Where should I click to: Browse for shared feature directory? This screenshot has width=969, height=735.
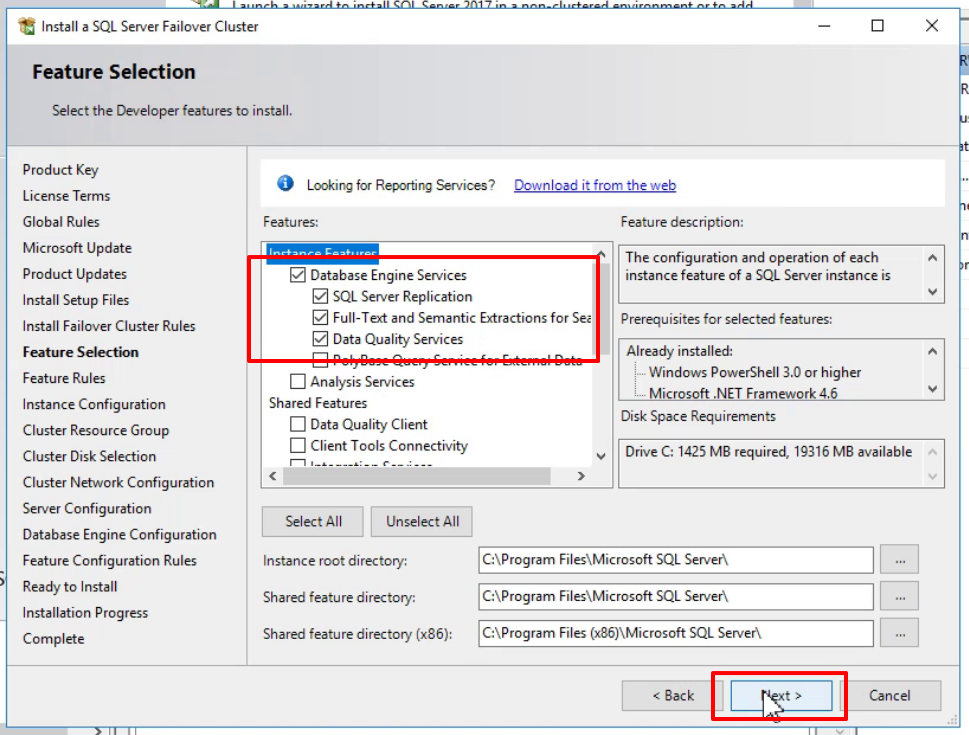(900, 597)
